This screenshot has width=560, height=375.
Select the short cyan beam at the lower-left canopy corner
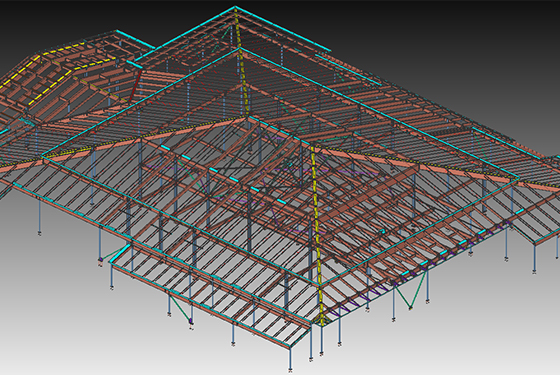click(120, 254)
